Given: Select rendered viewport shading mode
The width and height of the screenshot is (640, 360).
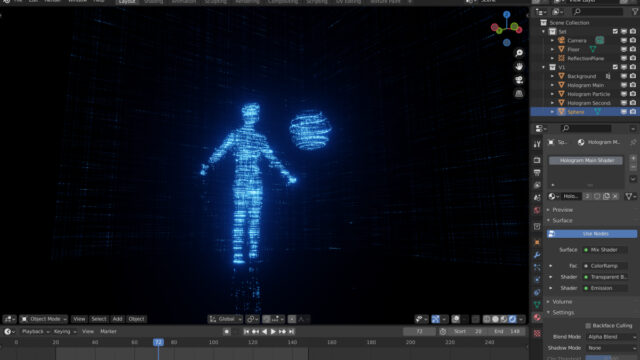Looking at the screenshot, I should point(512,319).
